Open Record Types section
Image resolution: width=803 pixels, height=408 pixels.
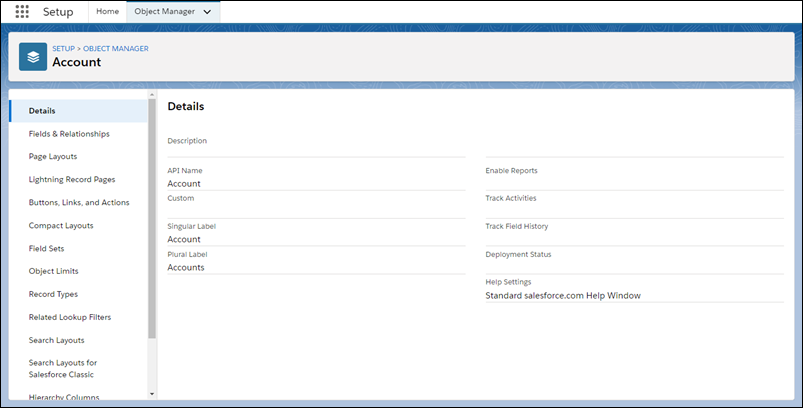(53, 294)
